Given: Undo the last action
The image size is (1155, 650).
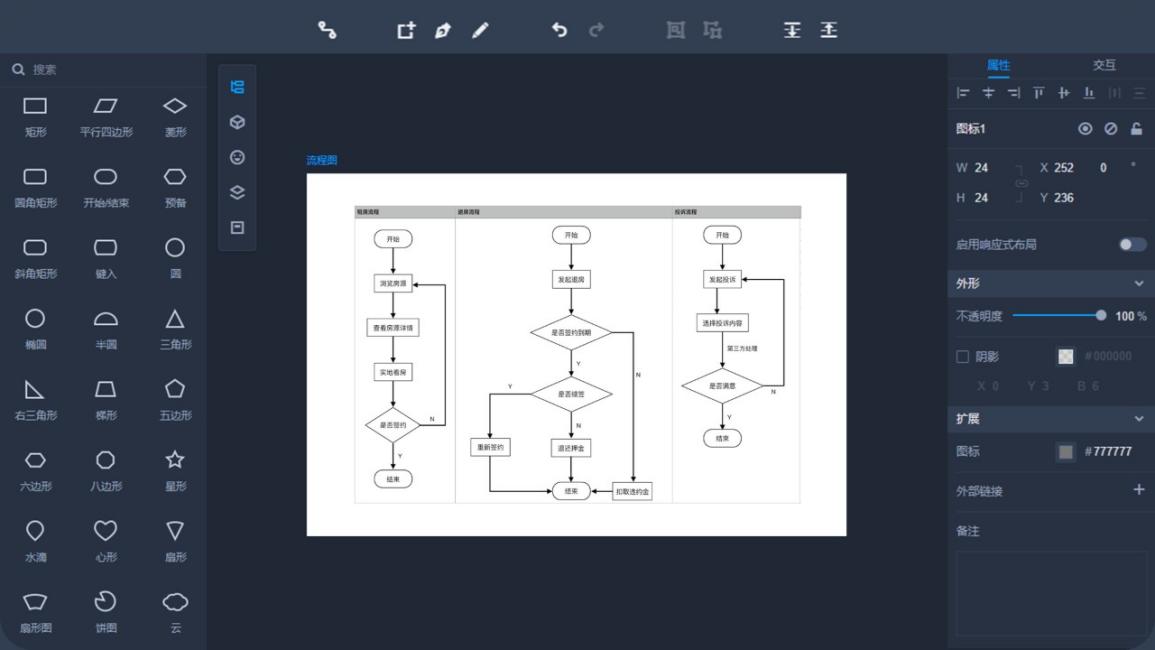Looking at the screenshot, I should coord(560,30).
